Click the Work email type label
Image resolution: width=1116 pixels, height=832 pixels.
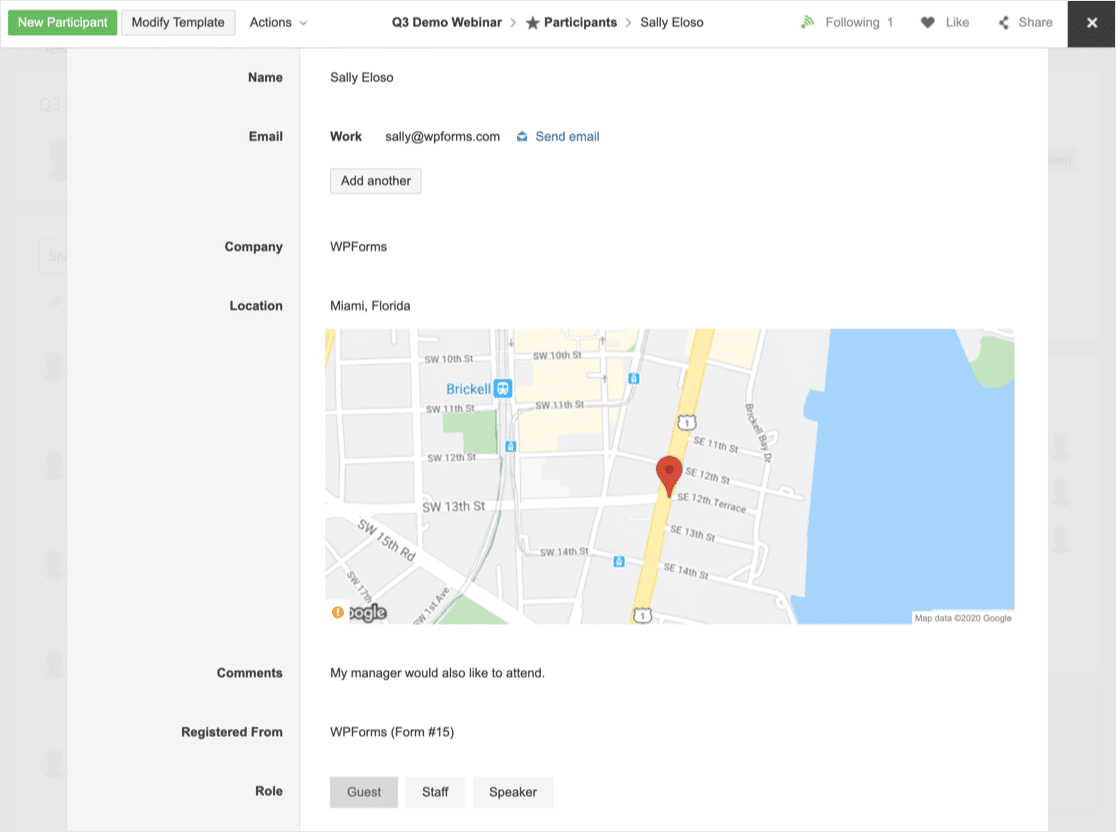tap(346, 137)
